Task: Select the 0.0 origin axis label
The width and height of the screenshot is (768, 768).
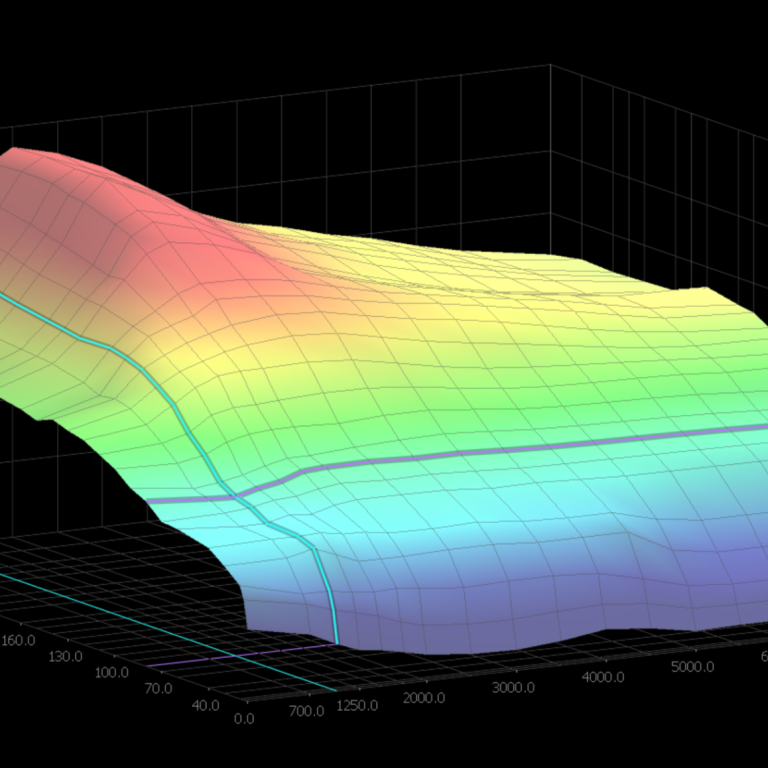Action: (x=243, y=719)
